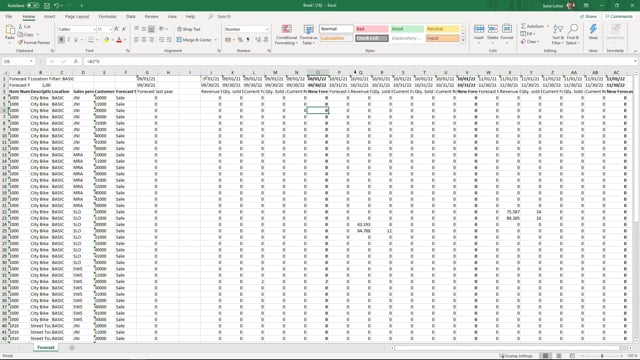Open Find & Select tool
This screenshot has height=360, width=640.
coord(573,34)
